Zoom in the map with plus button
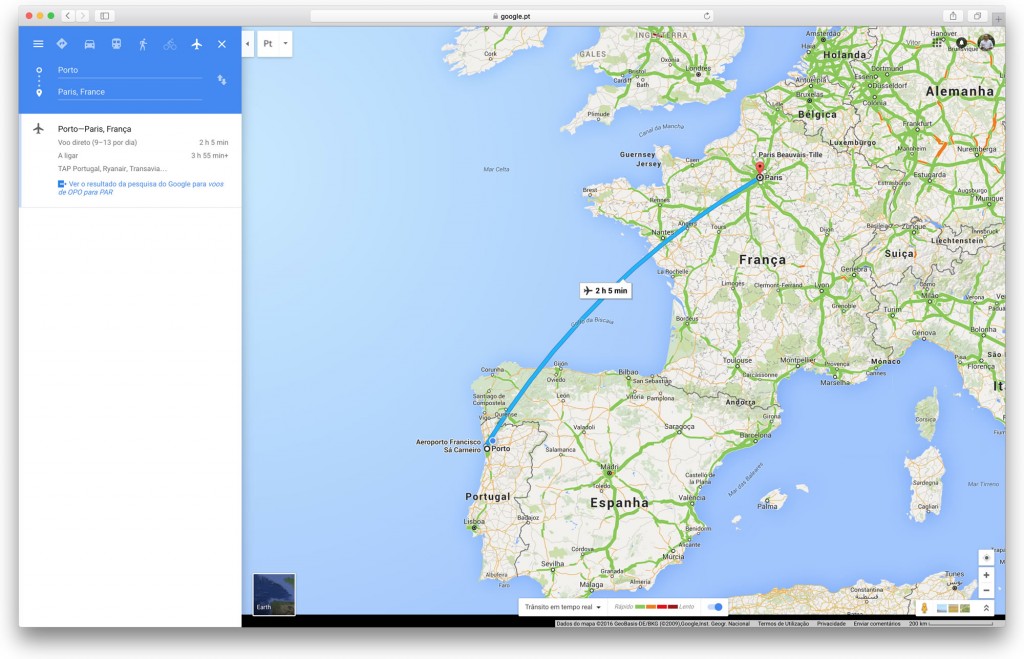Viewport: 1024px width, 659px height. (986, 575)
